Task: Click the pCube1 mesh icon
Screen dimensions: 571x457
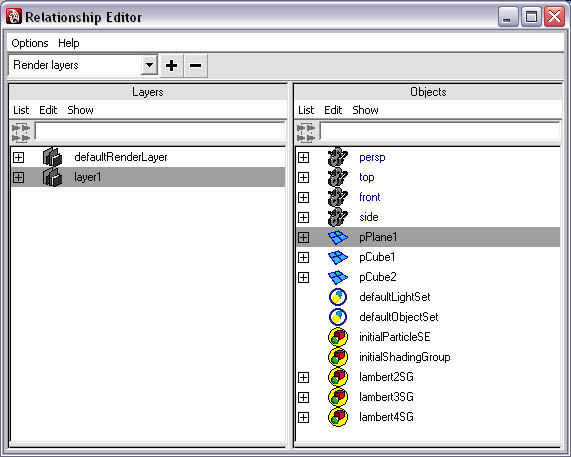Action: [338, 257]
